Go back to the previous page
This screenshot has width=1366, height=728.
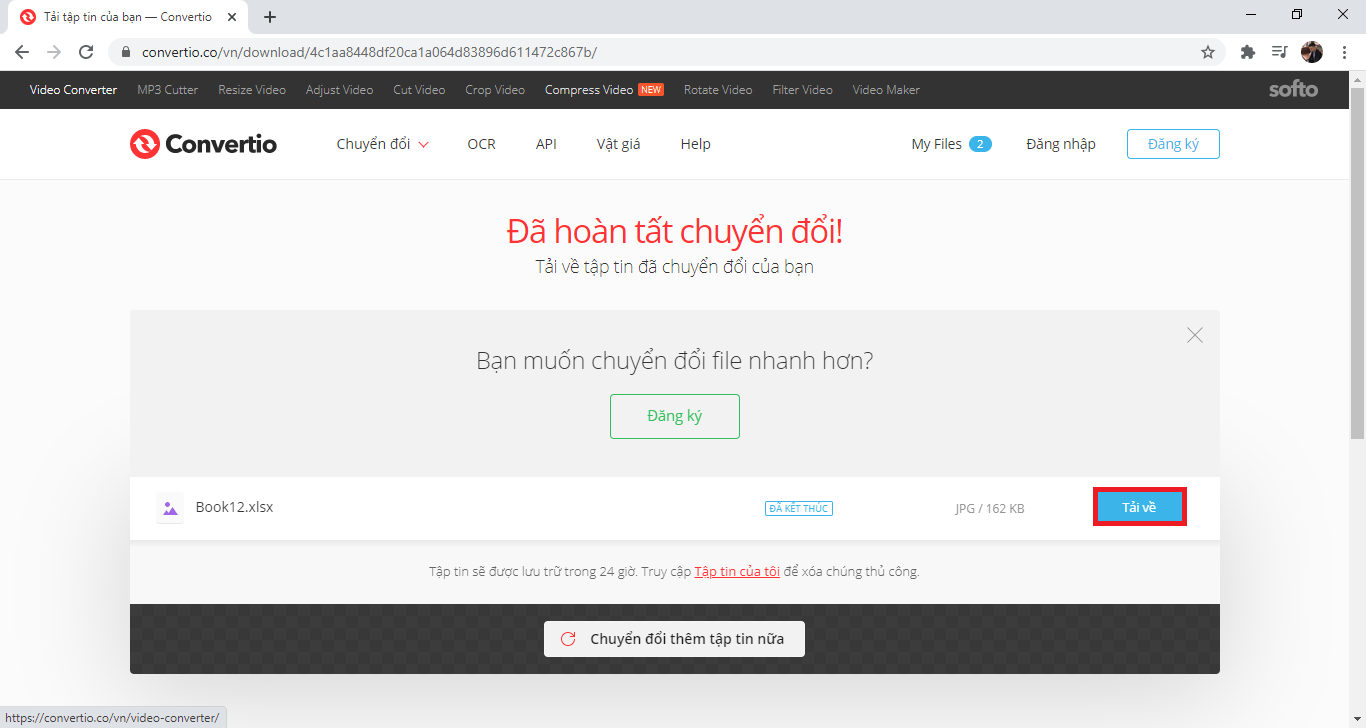[x=22, y=52]
